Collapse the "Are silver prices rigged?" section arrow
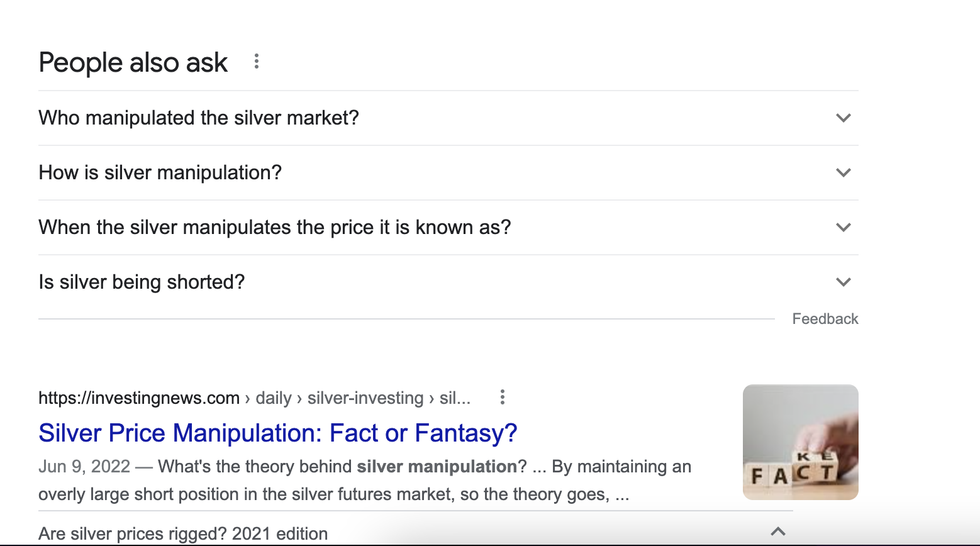This screenshot has height=546, width=980. [778, 532]
